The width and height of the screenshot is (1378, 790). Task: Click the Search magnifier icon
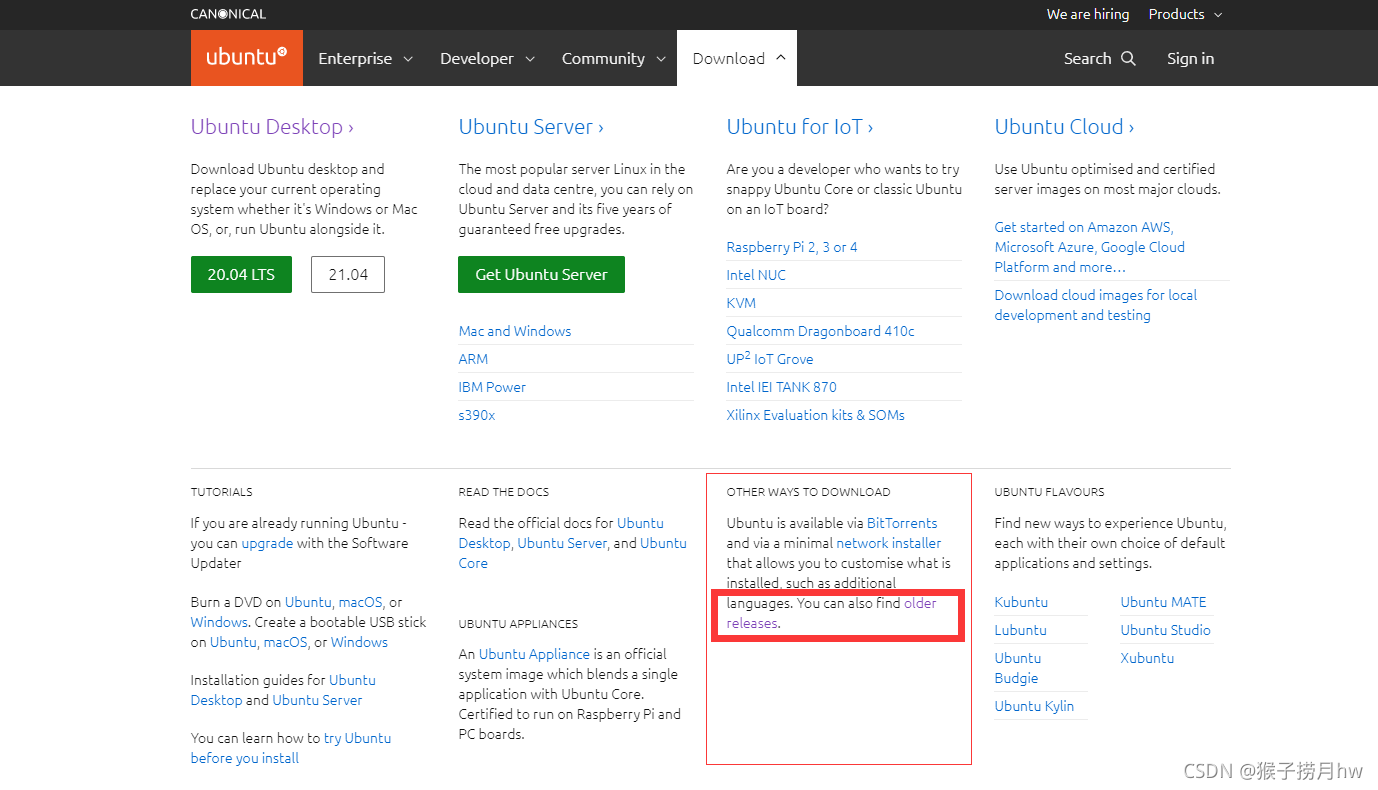coord(1128,59)
